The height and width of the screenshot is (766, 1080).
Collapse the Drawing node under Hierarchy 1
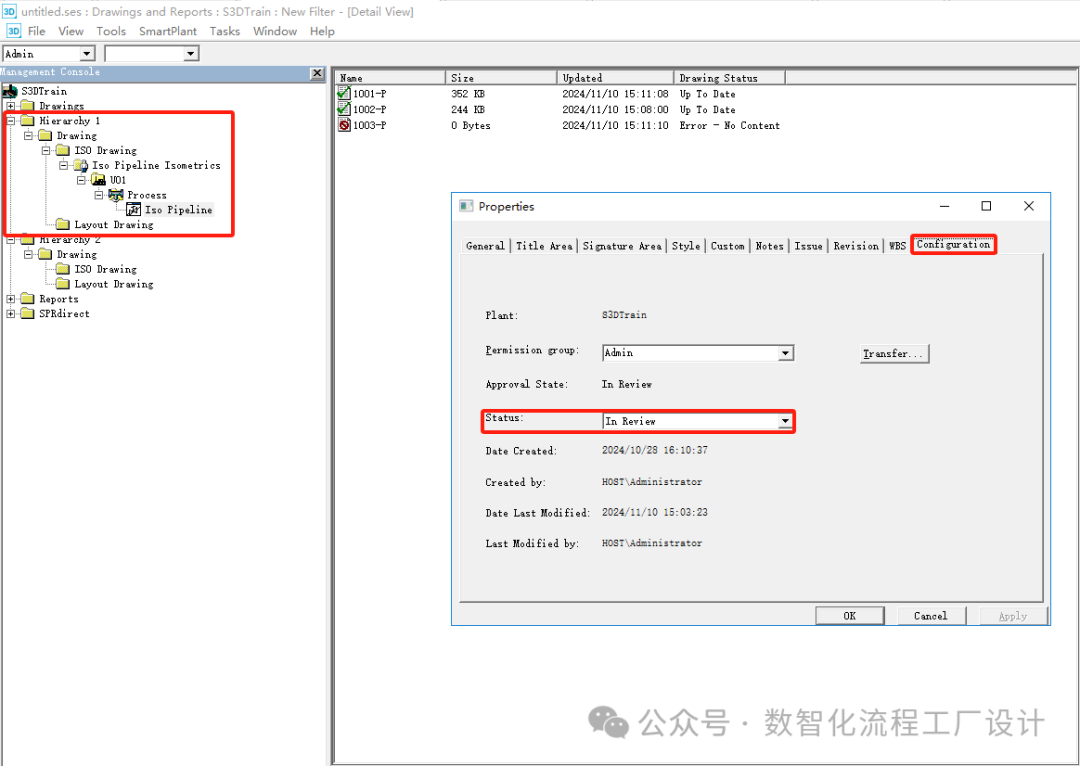tap(28, 136)
